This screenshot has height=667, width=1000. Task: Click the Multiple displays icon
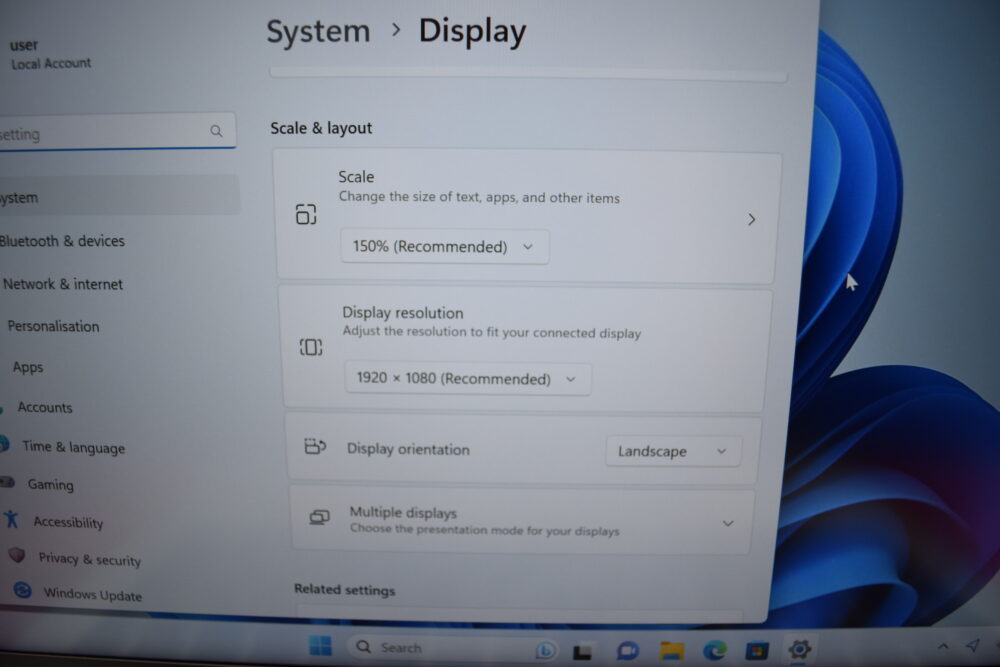[319, 517]
